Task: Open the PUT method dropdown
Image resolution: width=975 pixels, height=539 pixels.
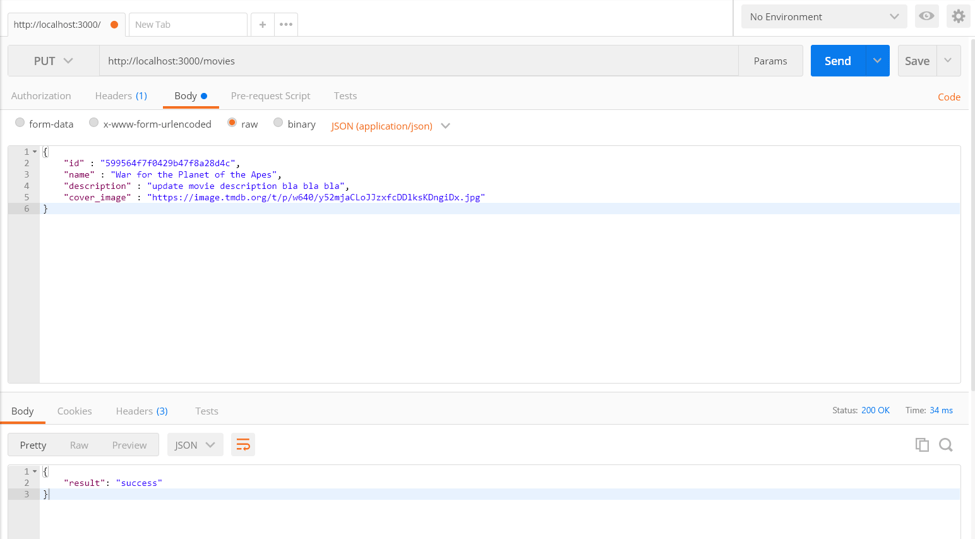Action: pos(53,61)
